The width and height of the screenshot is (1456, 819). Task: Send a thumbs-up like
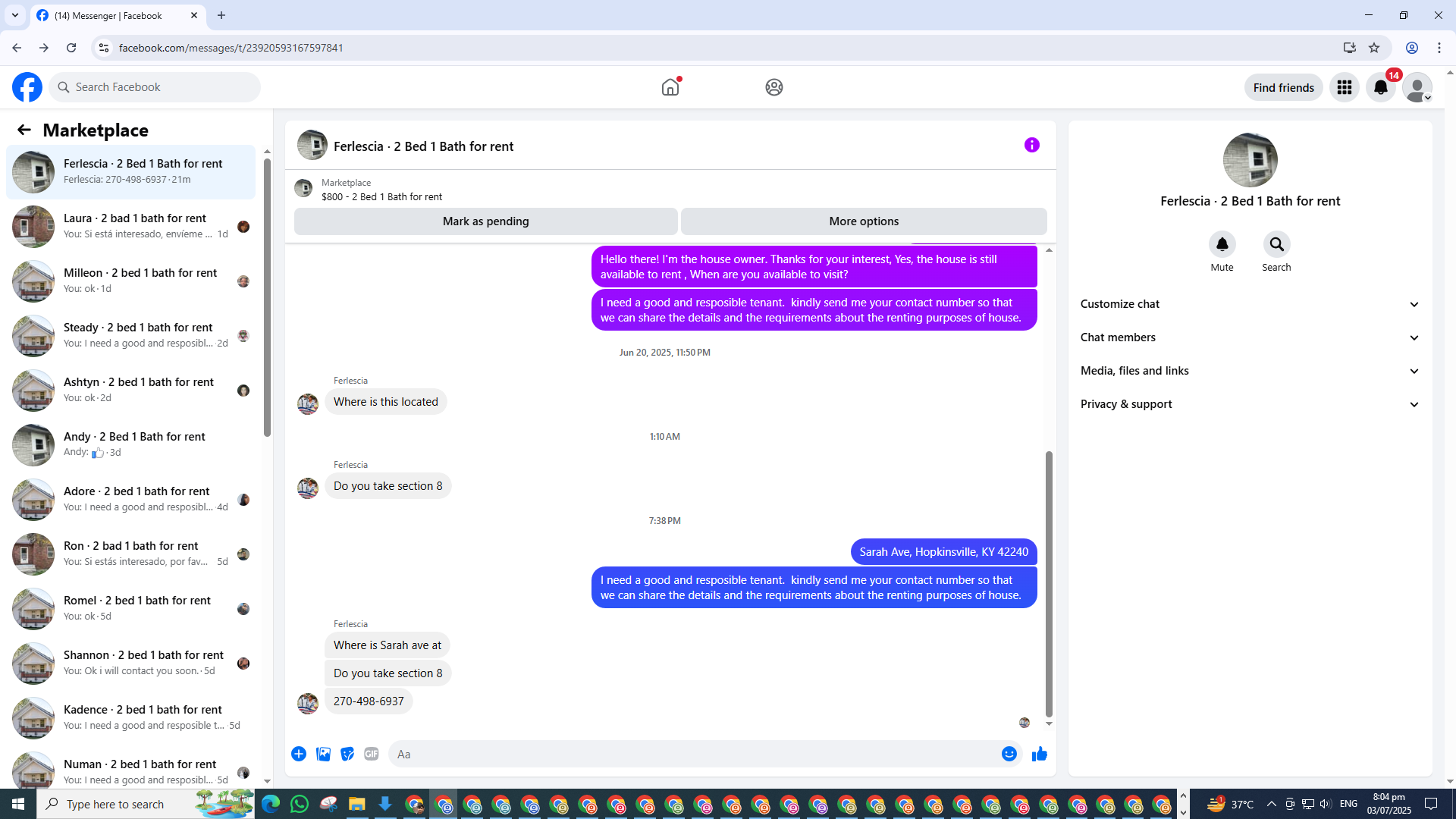tap(1039, 754)
